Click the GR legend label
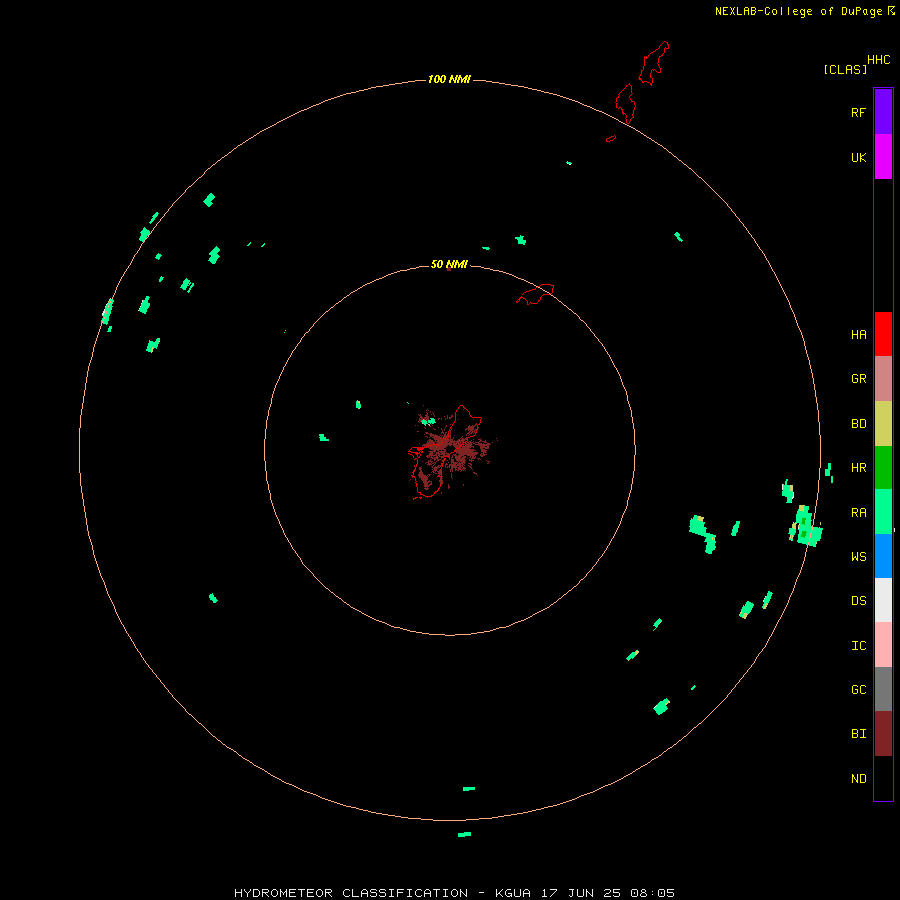The height and width of the screenshot is (900, 900). [x=858, y=379]
